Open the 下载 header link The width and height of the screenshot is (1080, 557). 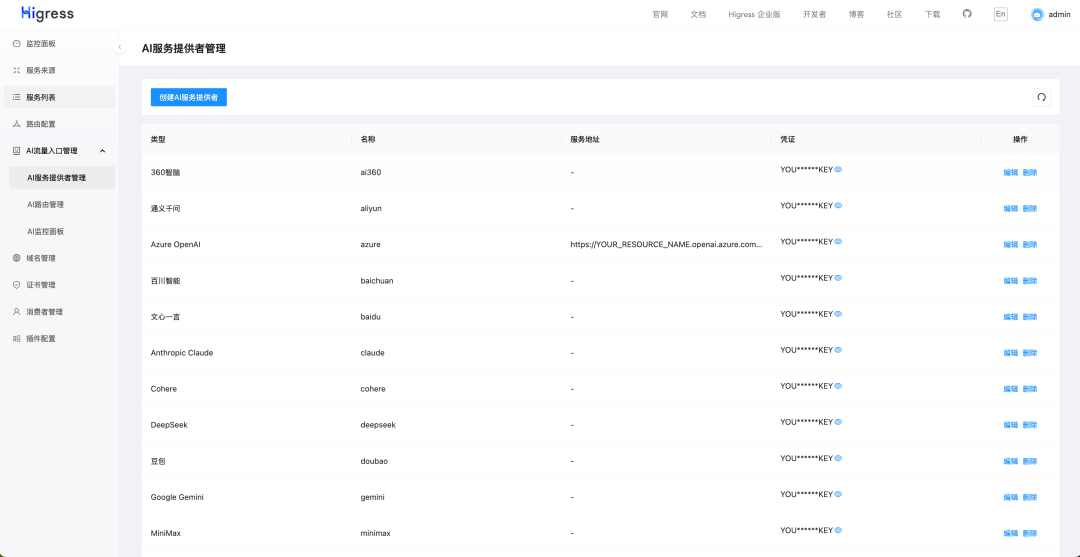pyautogui.click(x=933, y=14)
